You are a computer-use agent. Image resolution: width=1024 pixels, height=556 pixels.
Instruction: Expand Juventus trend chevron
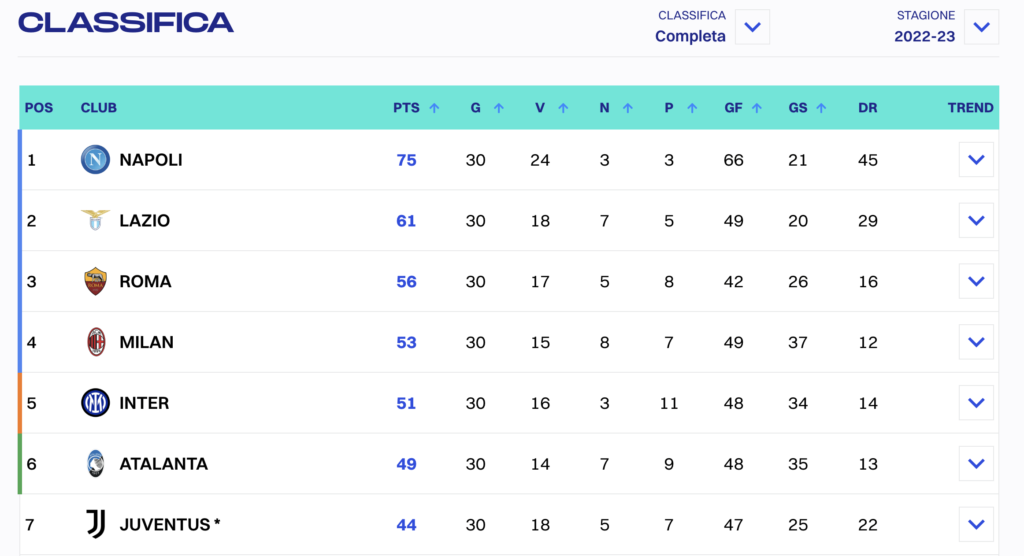pos(976,524)
